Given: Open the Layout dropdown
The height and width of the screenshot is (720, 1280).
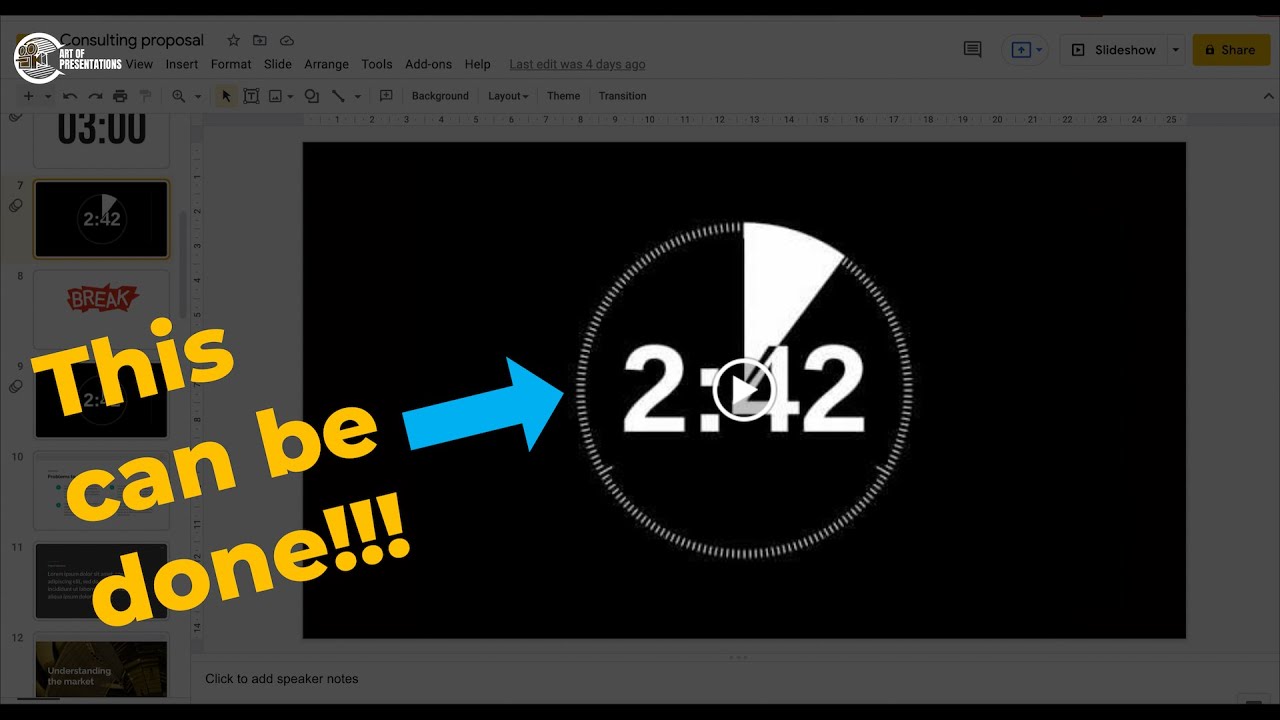Looking at the screenshot, I should 508,96.
